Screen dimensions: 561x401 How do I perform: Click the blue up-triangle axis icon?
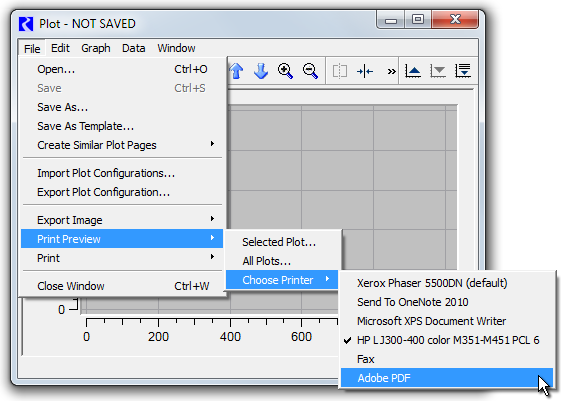(413, 71)
